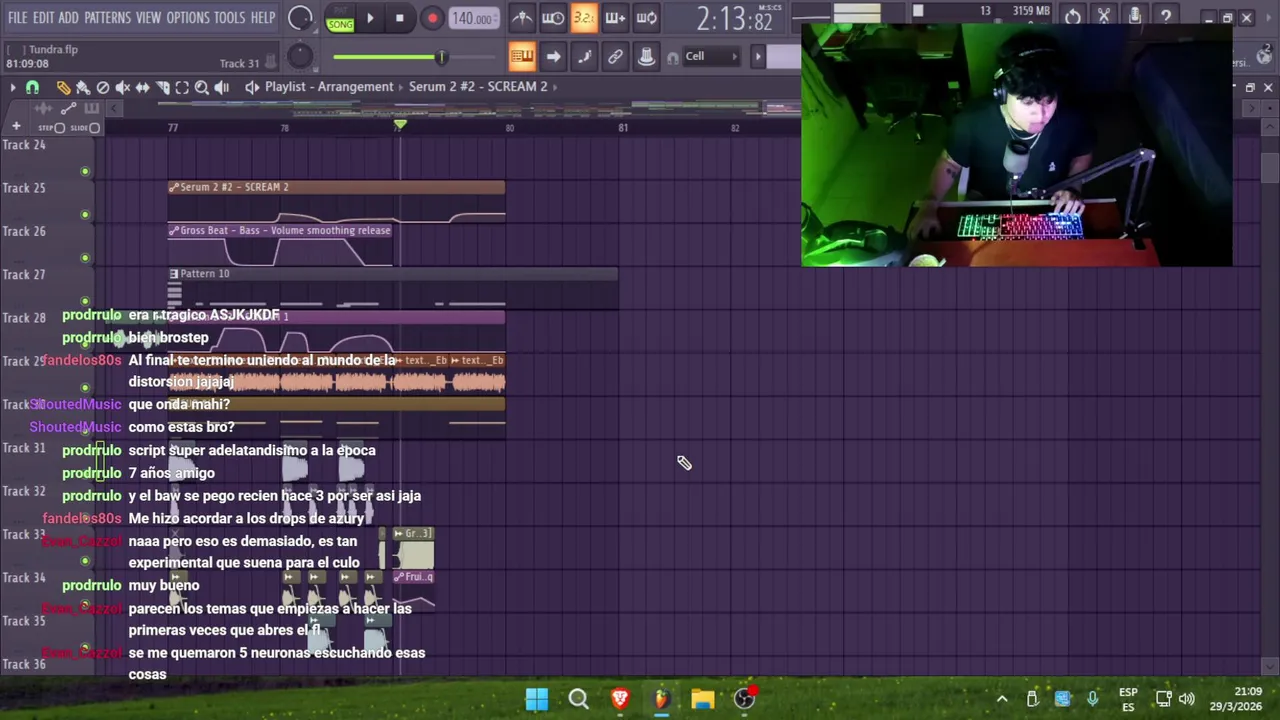Toggle the link note/multilink icon
Viewport: 1280px width, 720px height.
point(615,57)
